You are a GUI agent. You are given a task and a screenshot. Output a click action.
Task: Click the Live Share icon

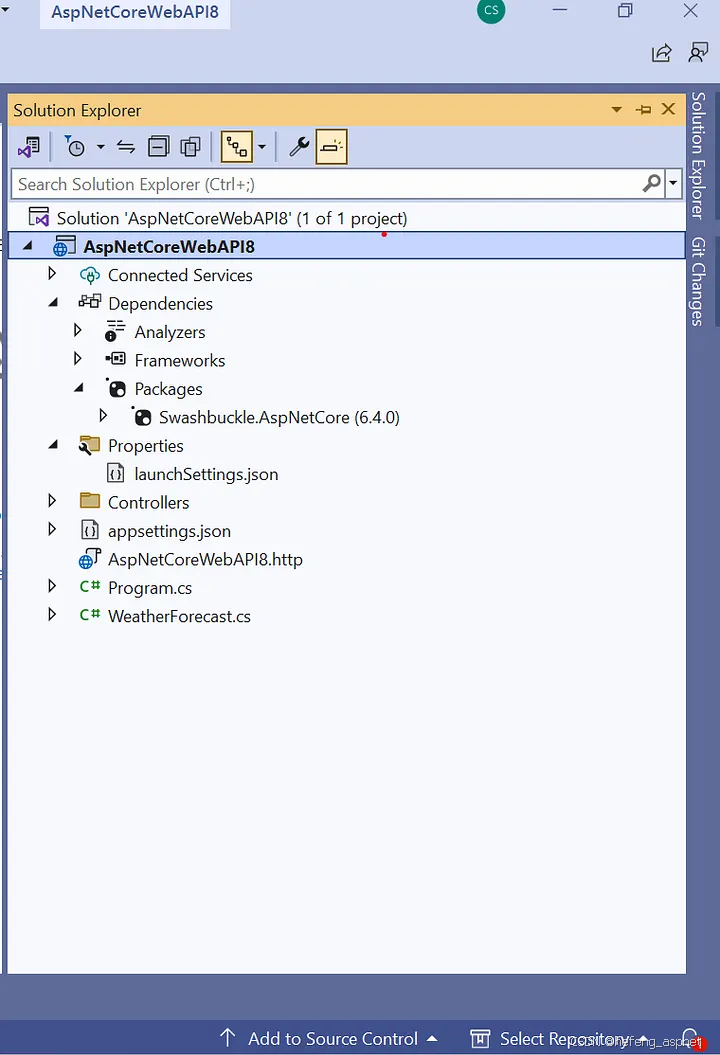[662, 52]
